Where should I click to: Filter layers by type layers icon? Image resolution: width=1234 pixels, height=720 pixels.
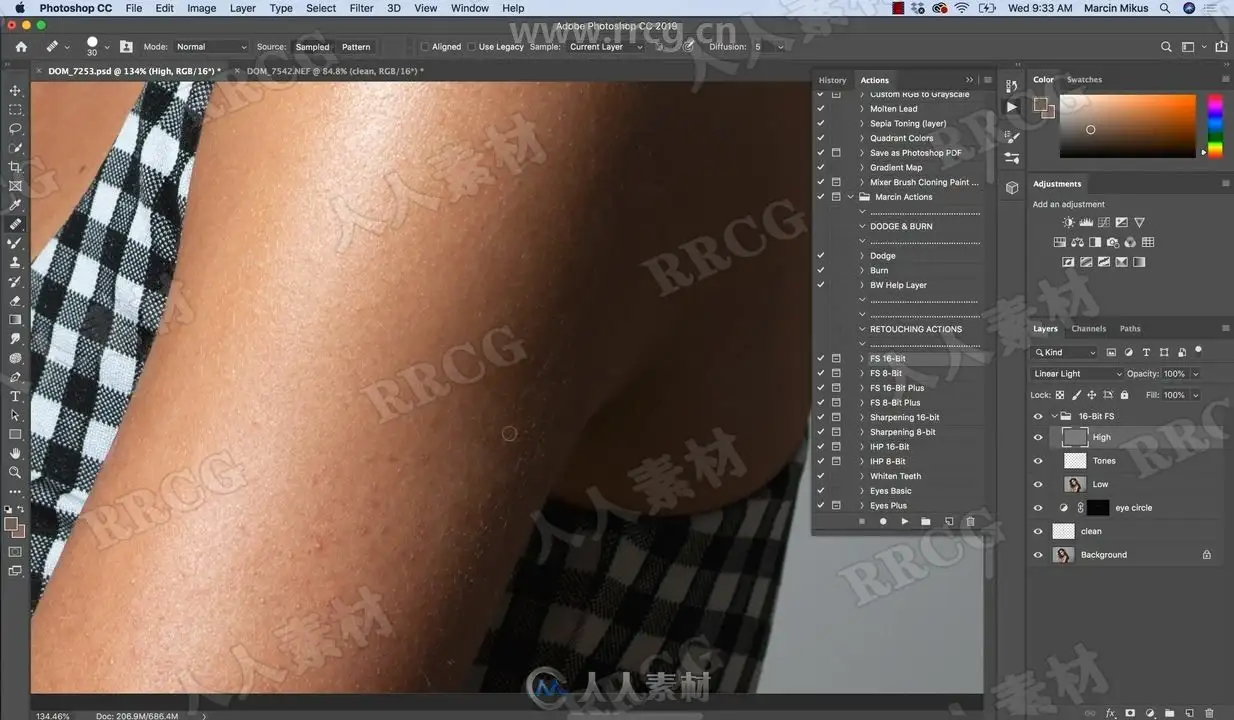tap(1146, 352)
